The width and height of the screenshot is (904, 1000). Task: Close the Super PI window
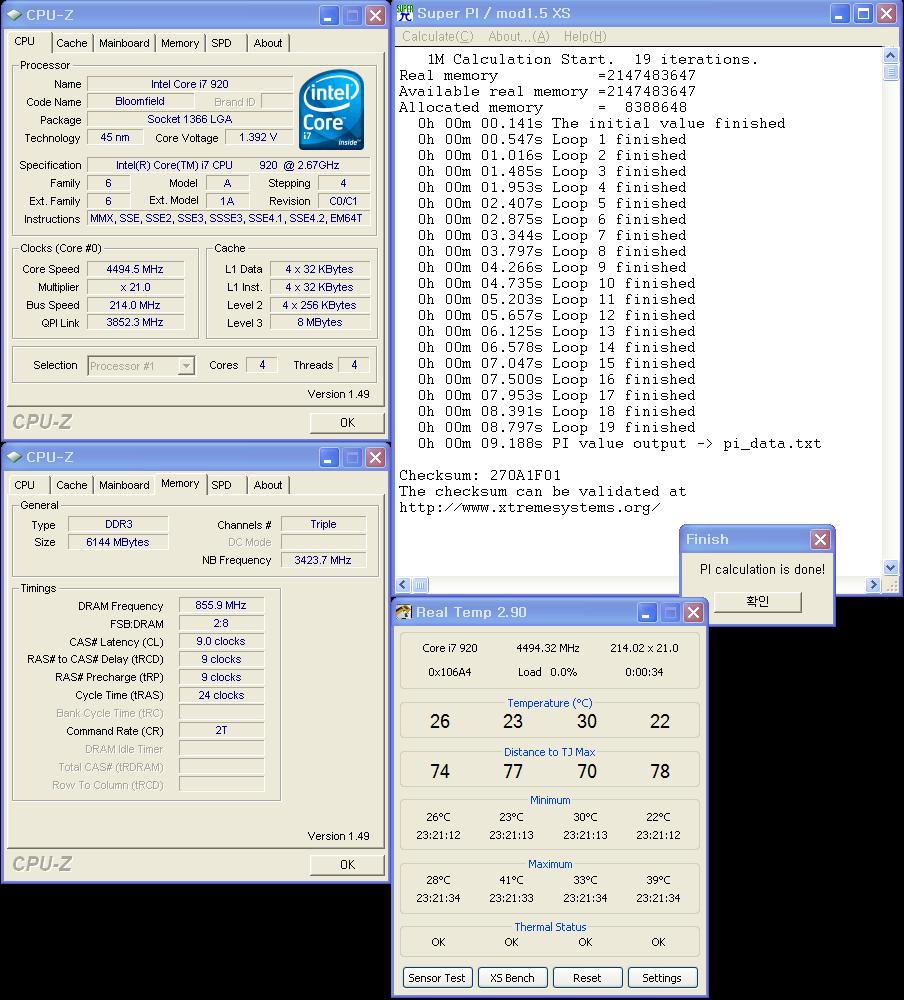click(886, 14)
